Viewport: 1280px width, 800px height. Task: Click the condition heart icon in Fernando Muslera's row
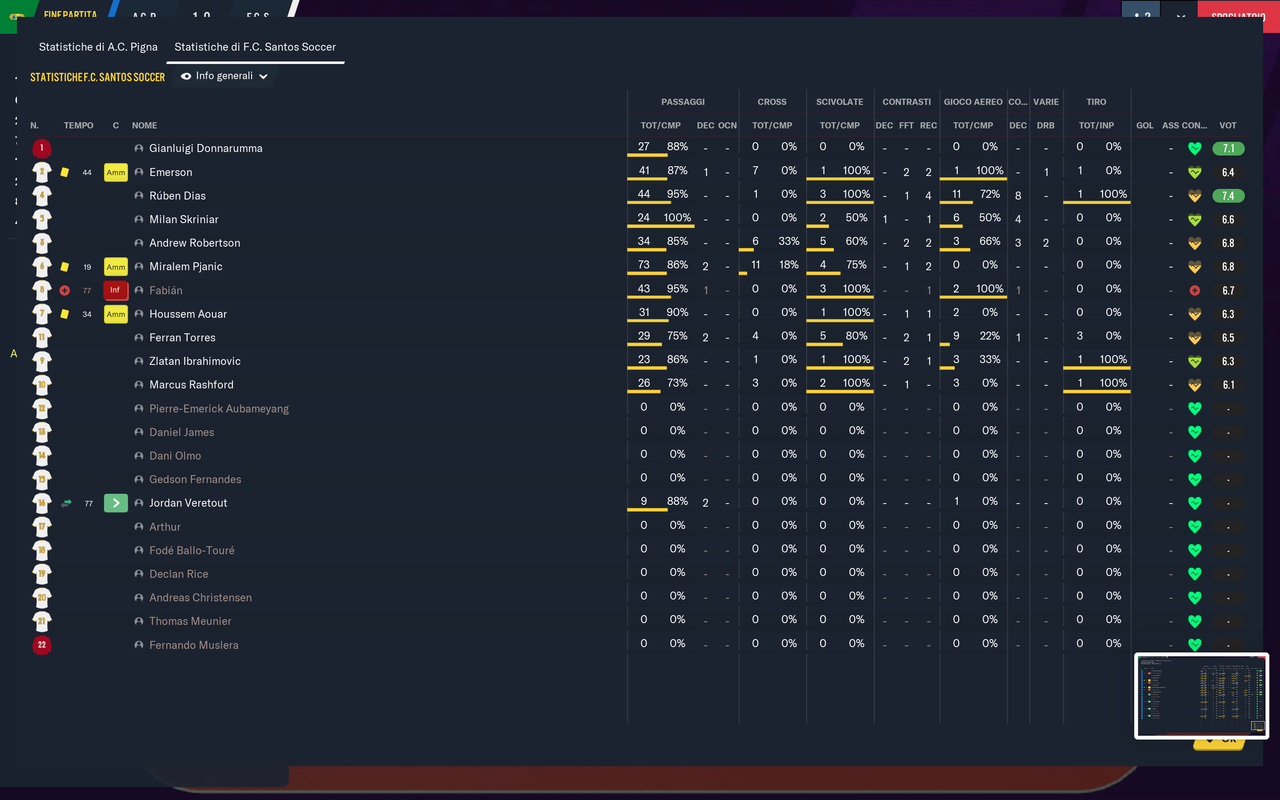pos(1194,645)
